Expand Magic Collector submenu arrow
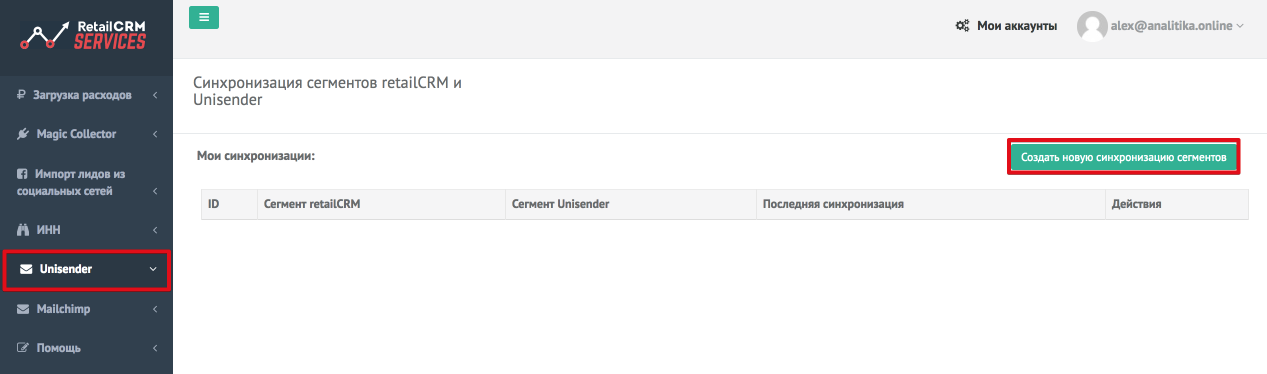The height and width of the screenshot is (374, 1267). click(x=155, y=134)
